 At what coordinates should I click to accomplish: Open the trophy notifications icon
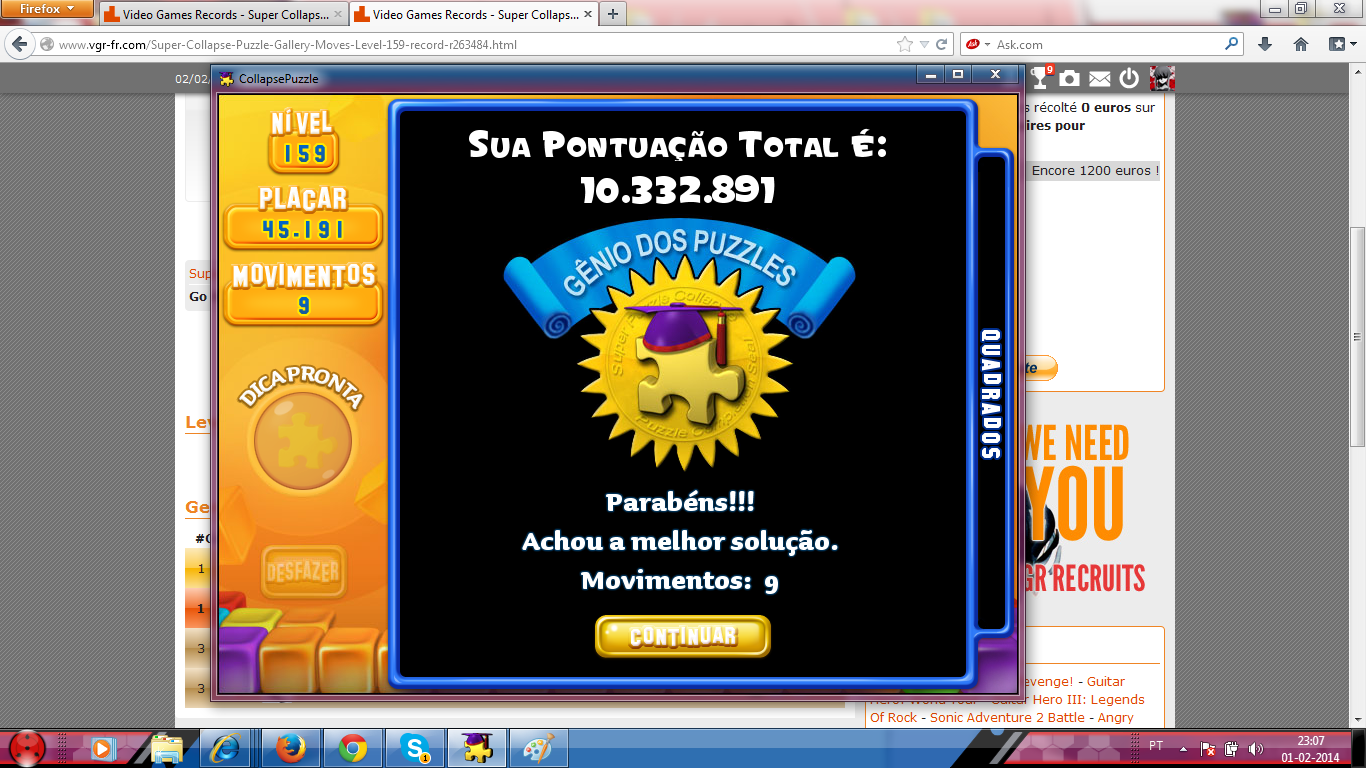pos(1041,78)
